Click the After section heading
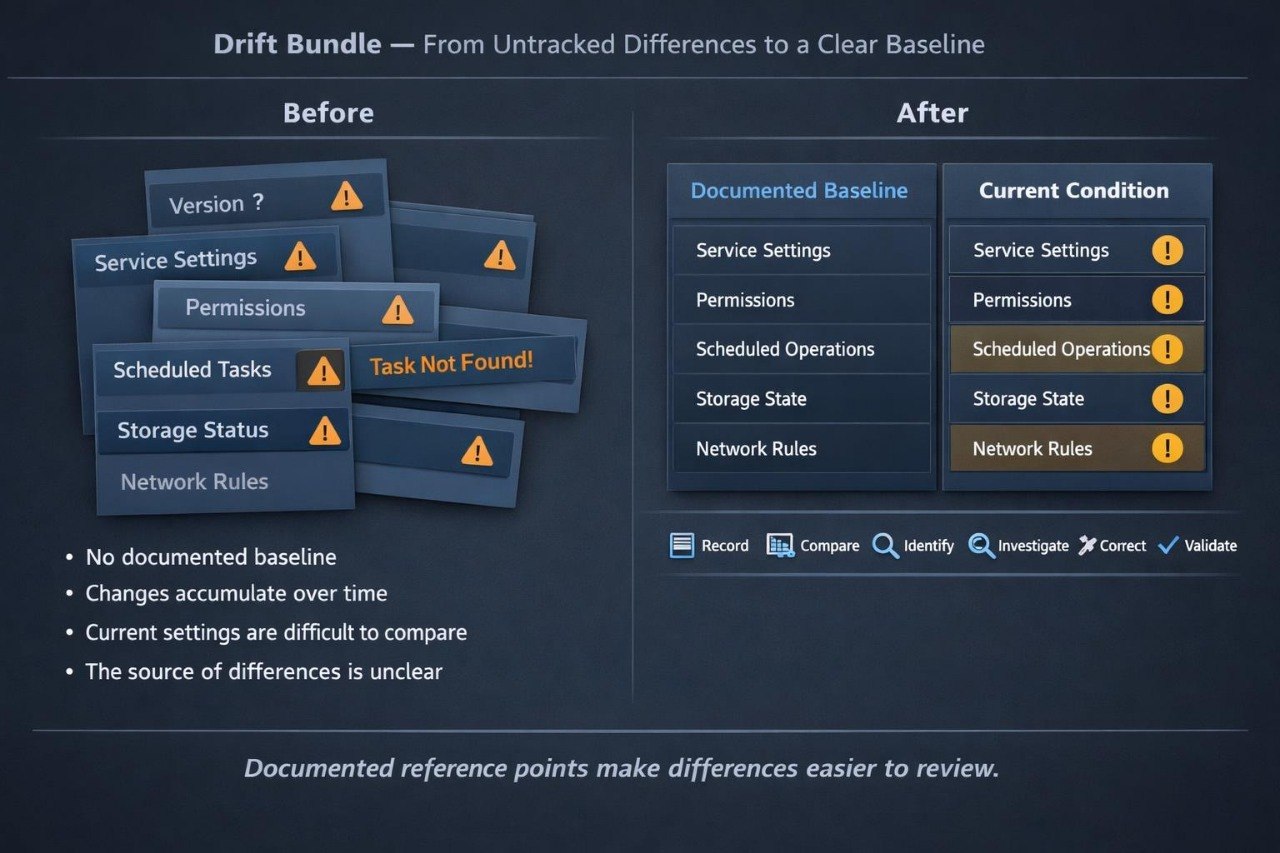The height and width of the screenshot is (853, 1280). (x=932, y=113)
